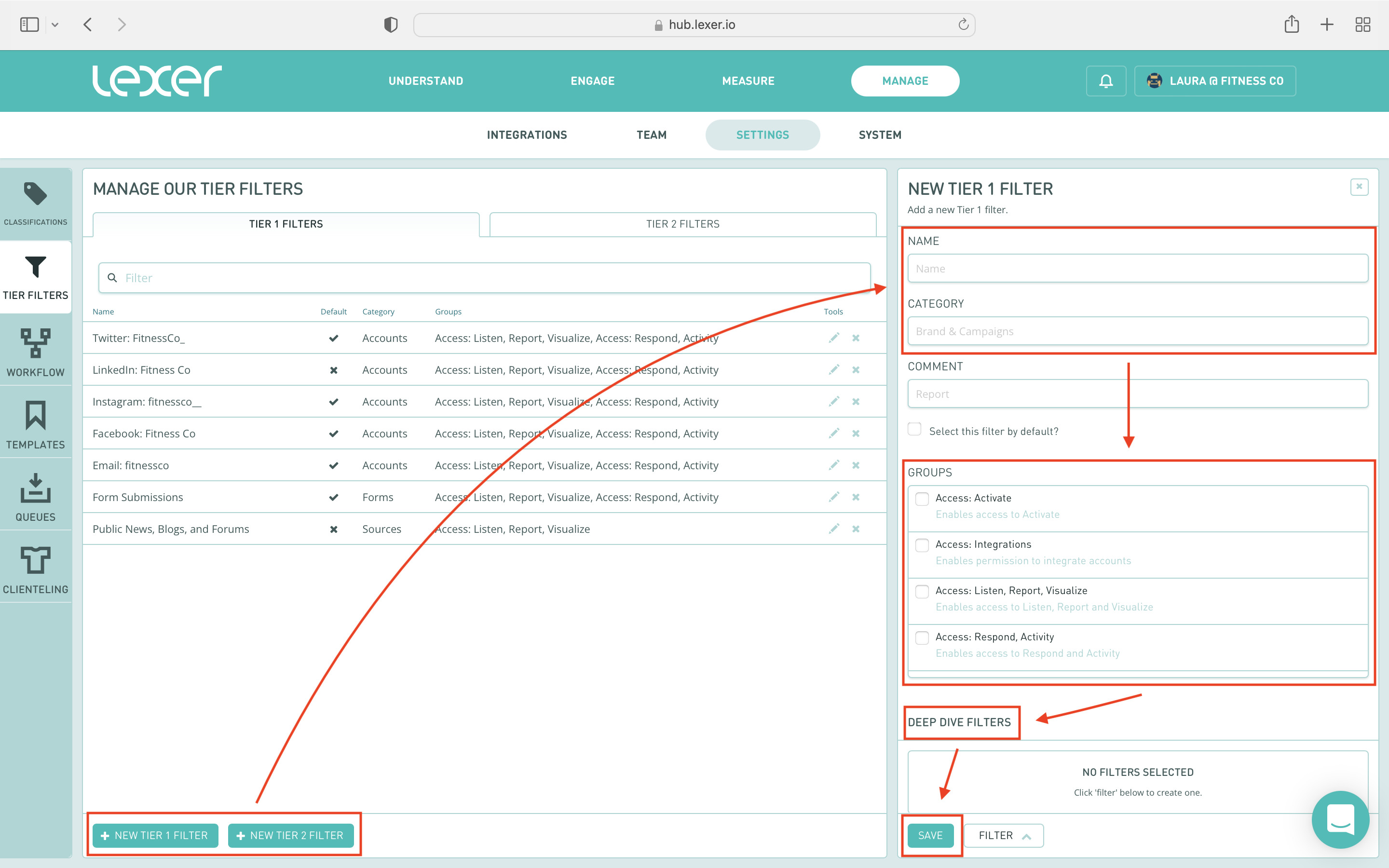Check the Access: Activate group checkbox

tap(922, 499)
